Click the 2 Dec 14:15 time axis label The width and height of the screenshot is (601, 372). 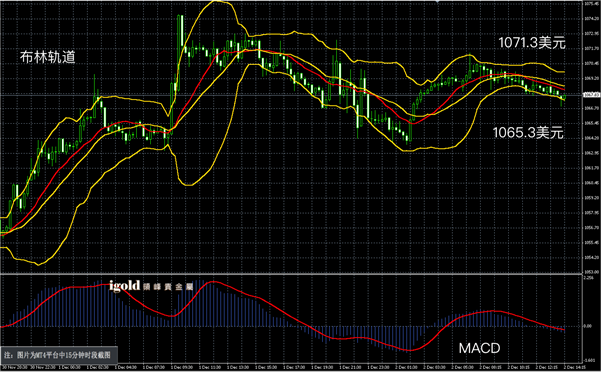click(x=575, y=367)
